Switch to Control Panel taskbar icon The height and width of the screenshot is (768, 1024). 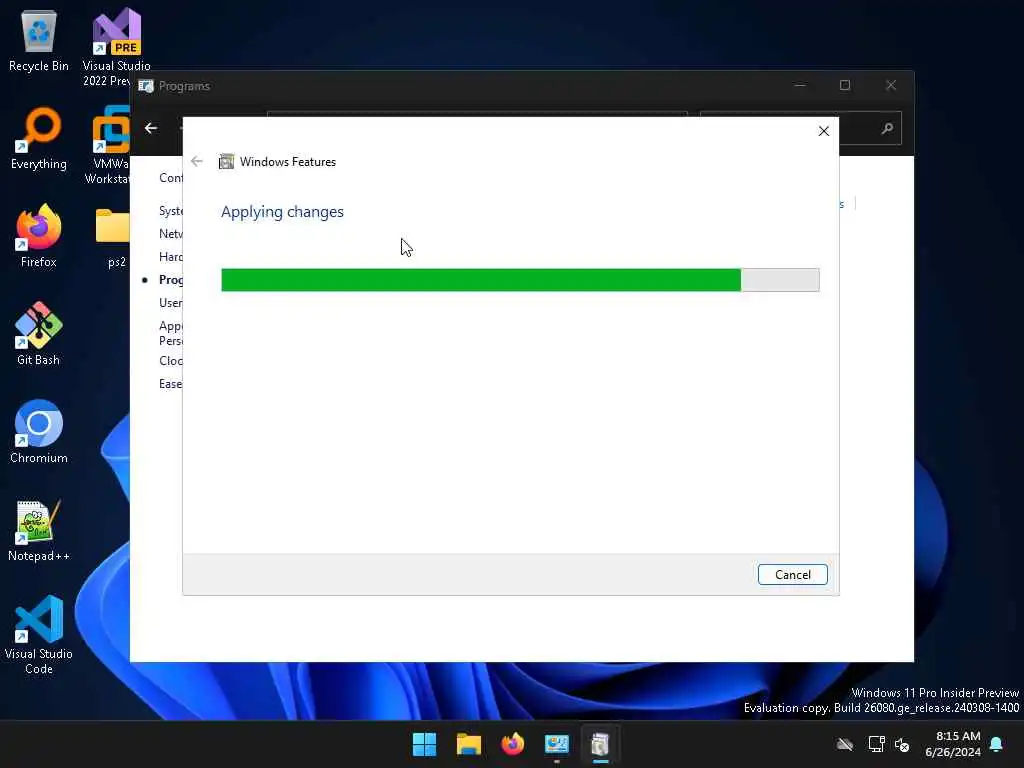point(557,744)
